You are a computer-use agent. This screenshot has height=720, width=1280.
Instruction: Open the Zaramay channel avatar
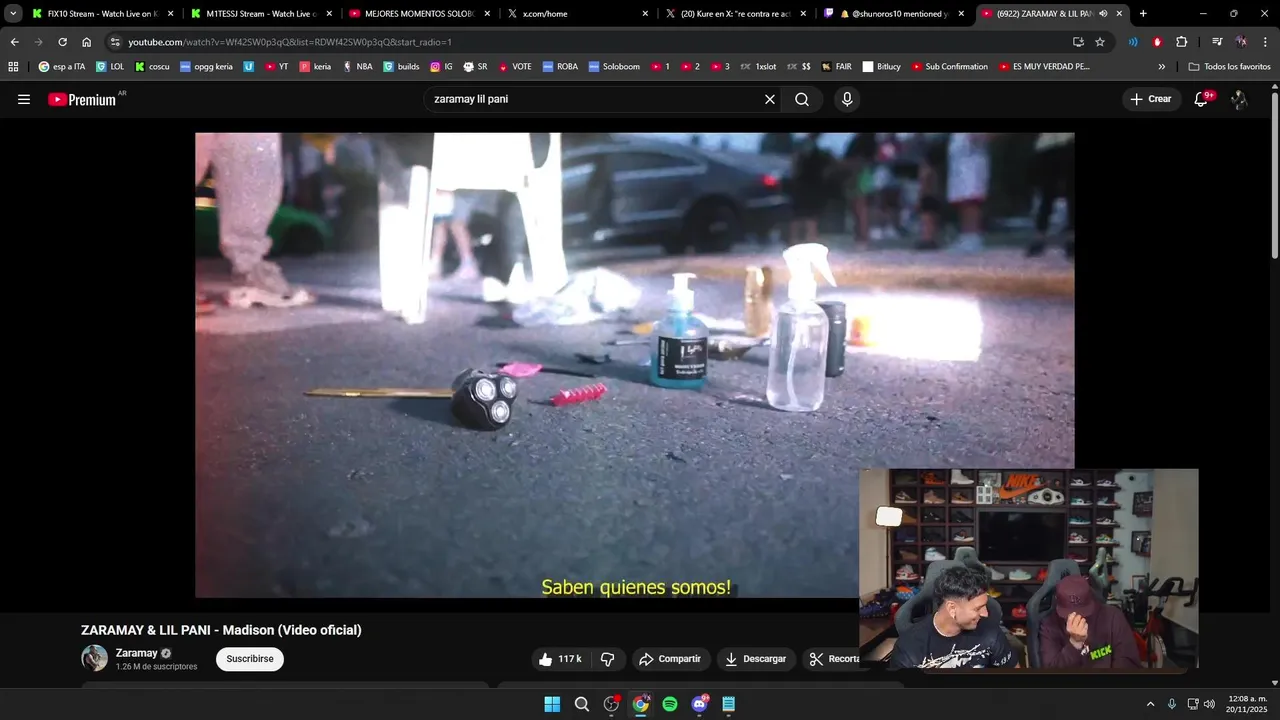[x=94, y=658]
